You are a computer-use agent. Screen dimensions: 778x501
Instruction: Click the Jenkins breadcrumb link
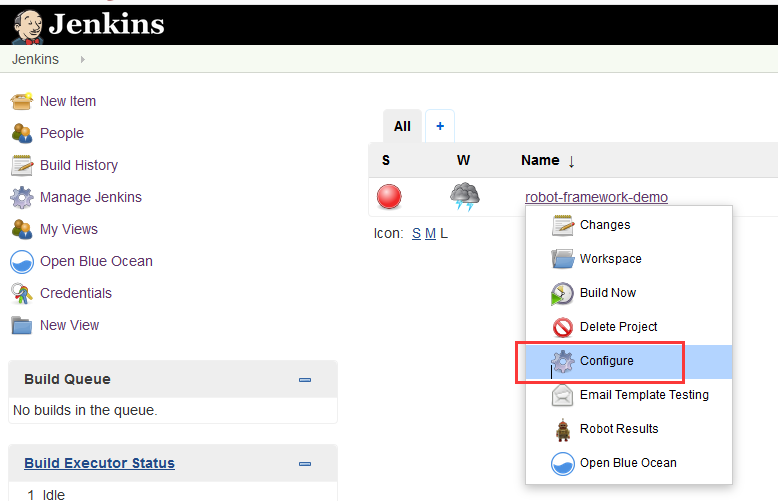click(x=35, y=60)
